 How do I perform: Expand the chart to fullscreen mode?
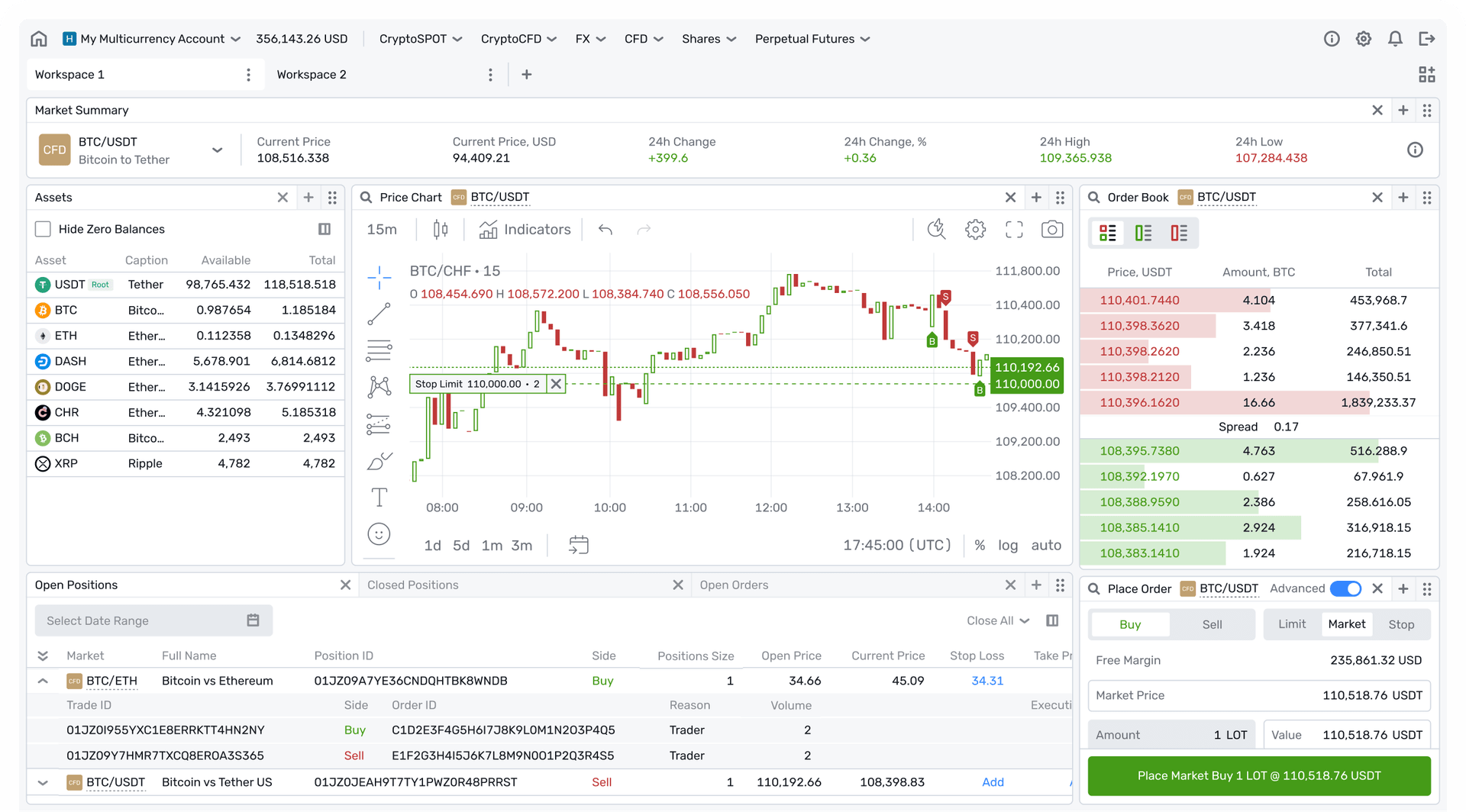(x=1014, y=229)
